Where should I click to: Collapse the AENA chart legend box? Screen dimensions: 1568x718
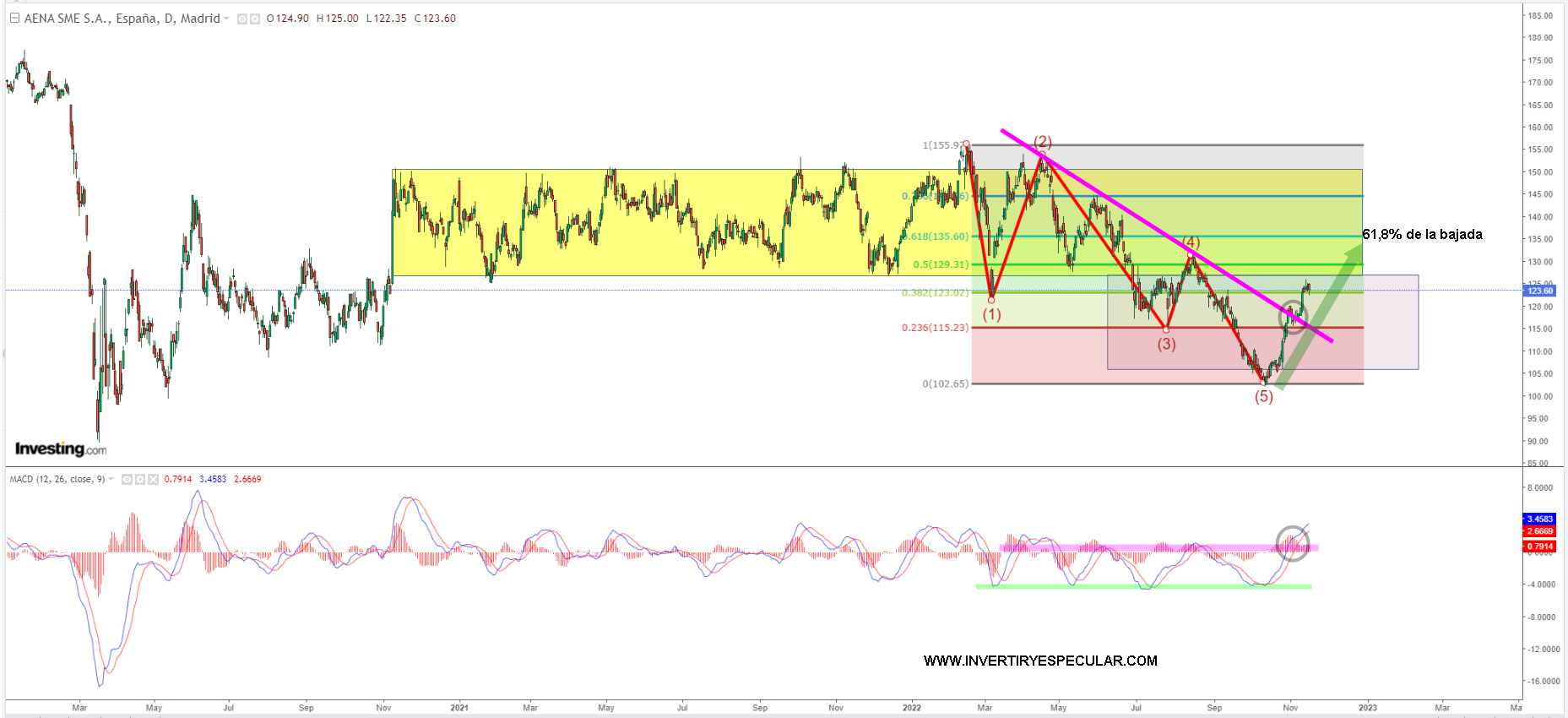point(14,19)
